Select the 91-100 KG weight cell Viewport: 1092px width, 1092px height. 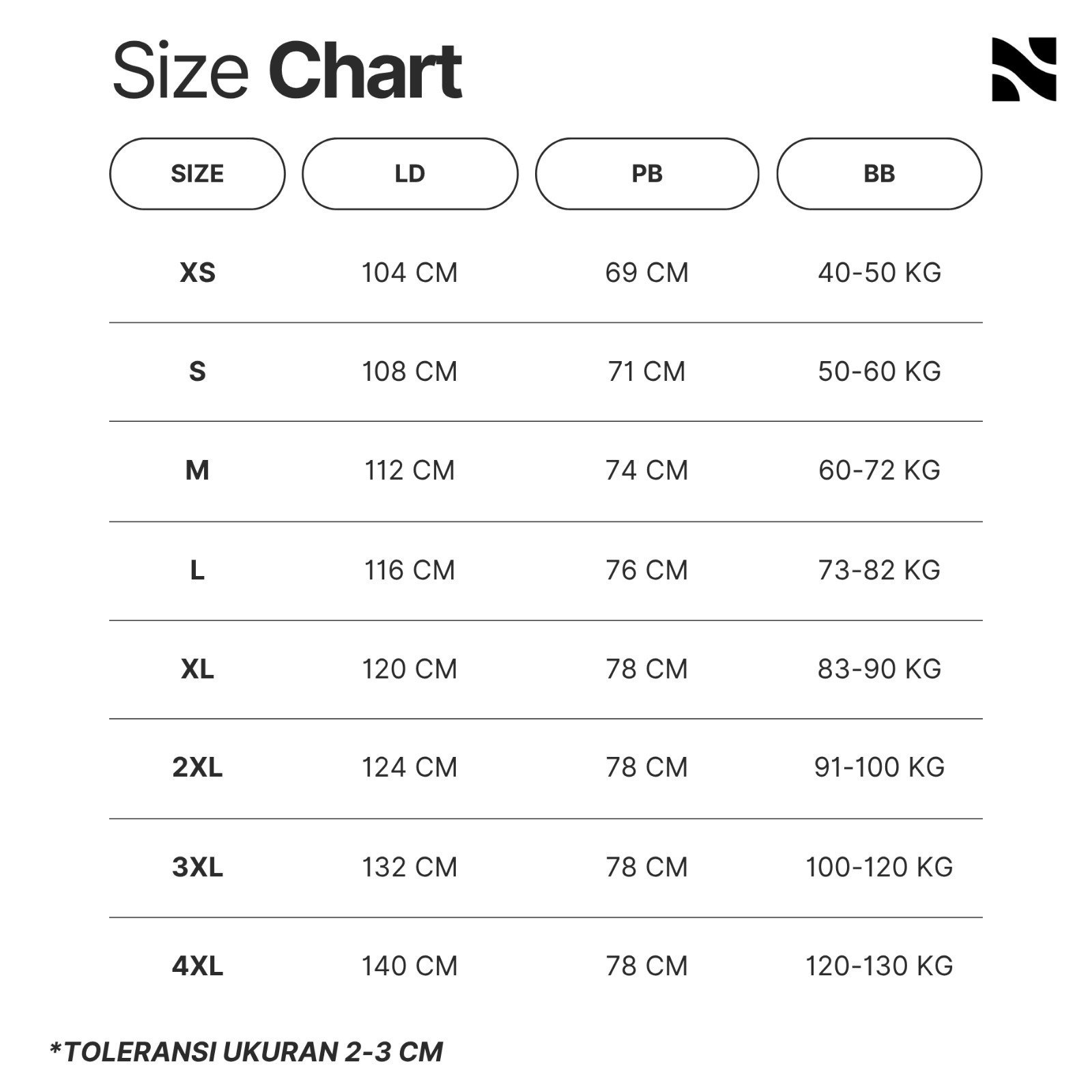coord(879,768)
